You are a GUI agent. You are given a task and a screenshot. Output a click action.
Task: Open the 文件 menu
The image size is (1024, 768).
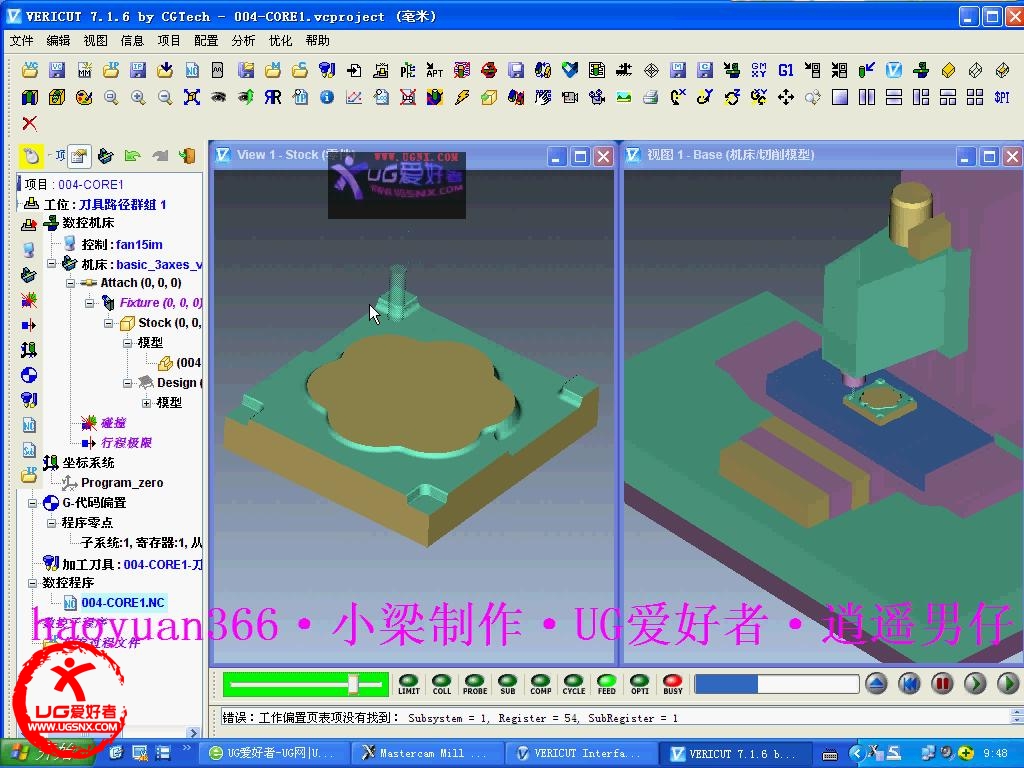22,40
